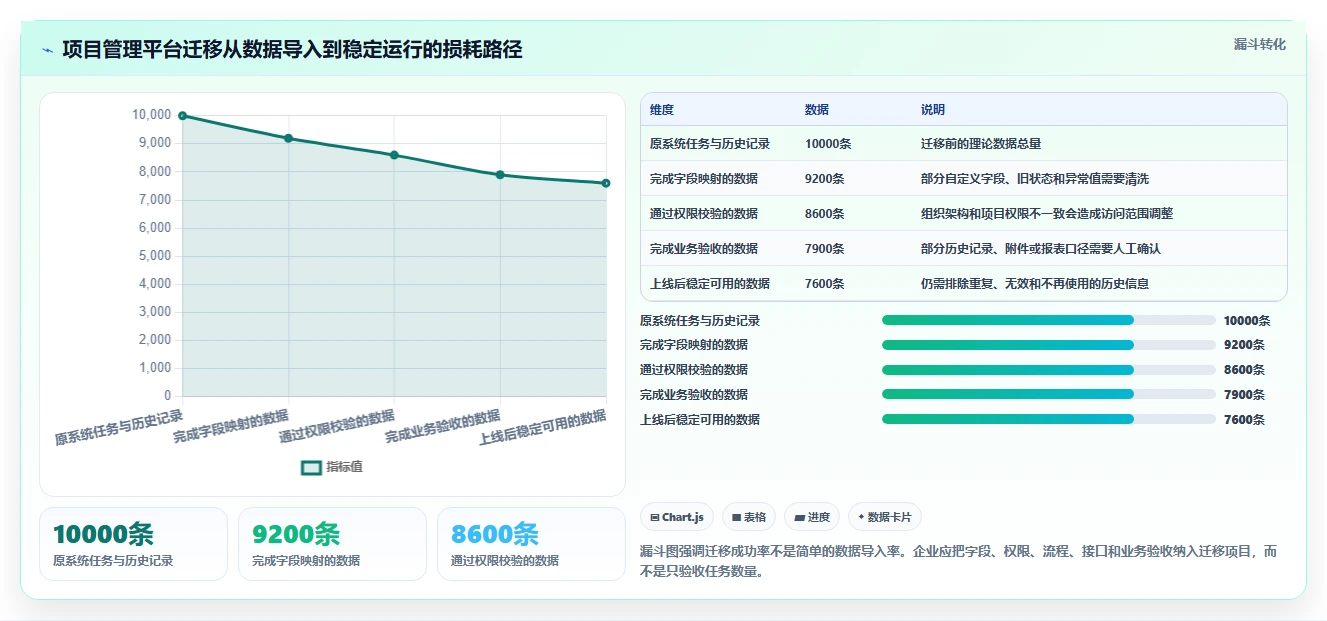Click the sparkle icon in the 数据卡片 pill
The width and height of the screenshot is (1327, 621).
click(x=861, y=517)
